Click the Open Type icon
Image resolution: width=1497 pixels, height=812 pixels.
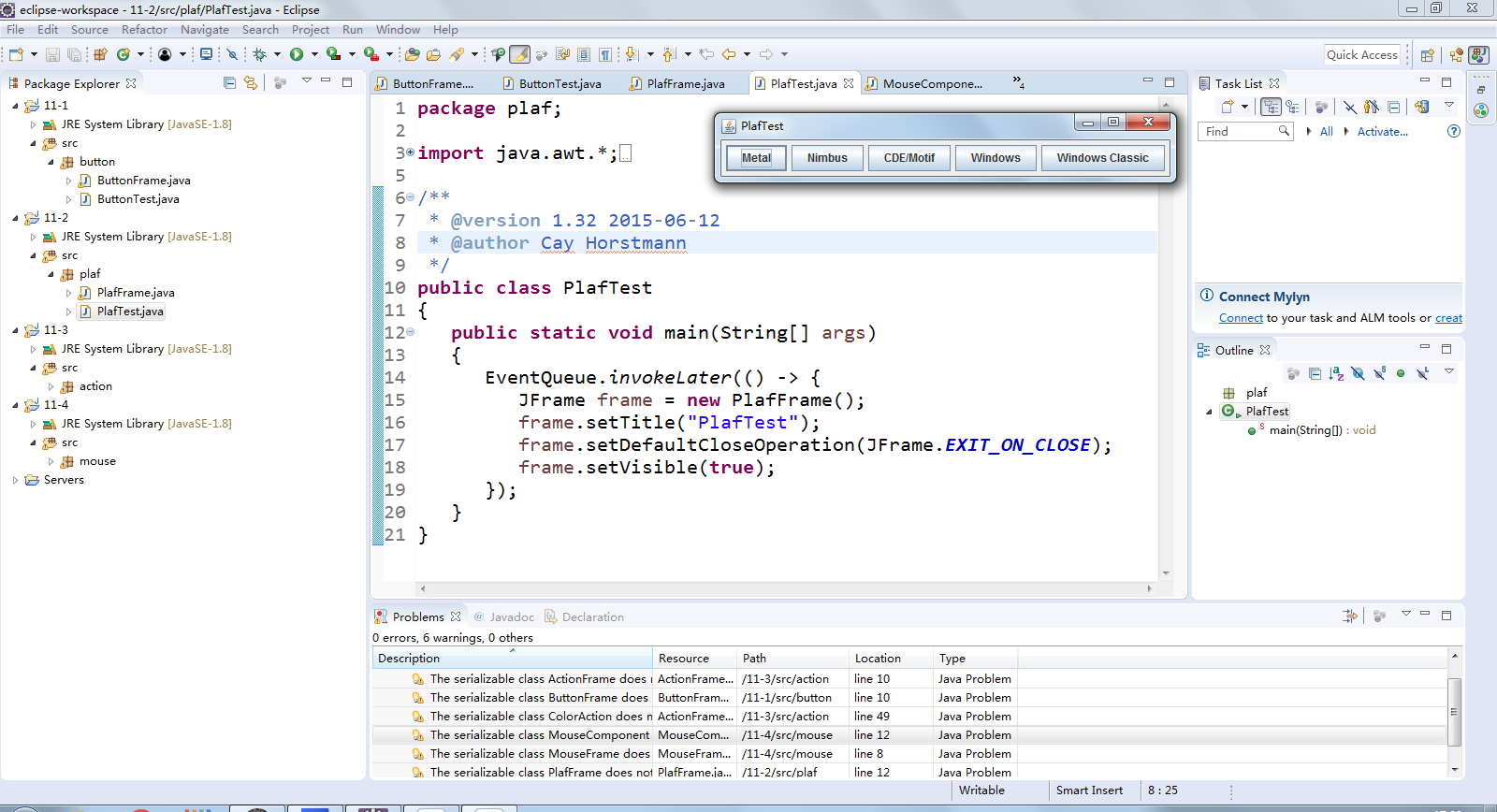(x=412, y=54)
